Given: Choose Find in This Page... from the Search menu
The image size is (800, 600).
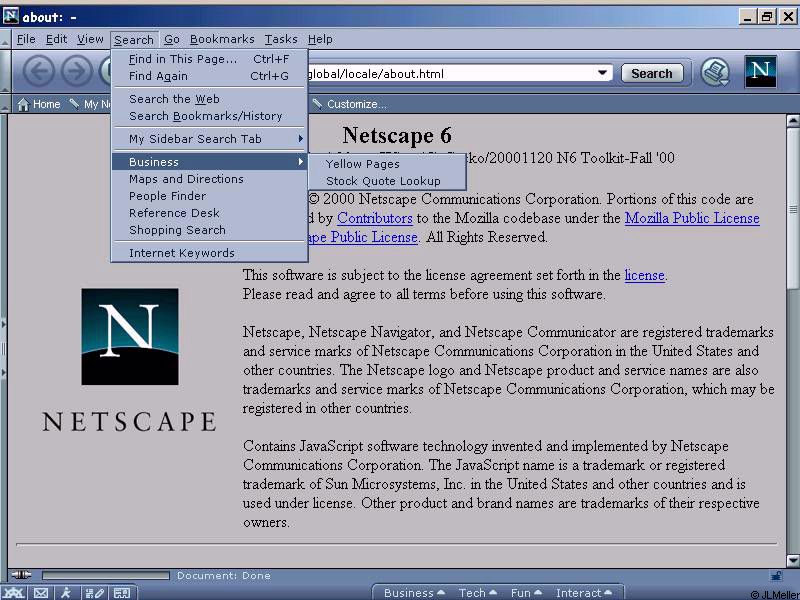Looking at the screenshot, I should click(x=209, y=59).
